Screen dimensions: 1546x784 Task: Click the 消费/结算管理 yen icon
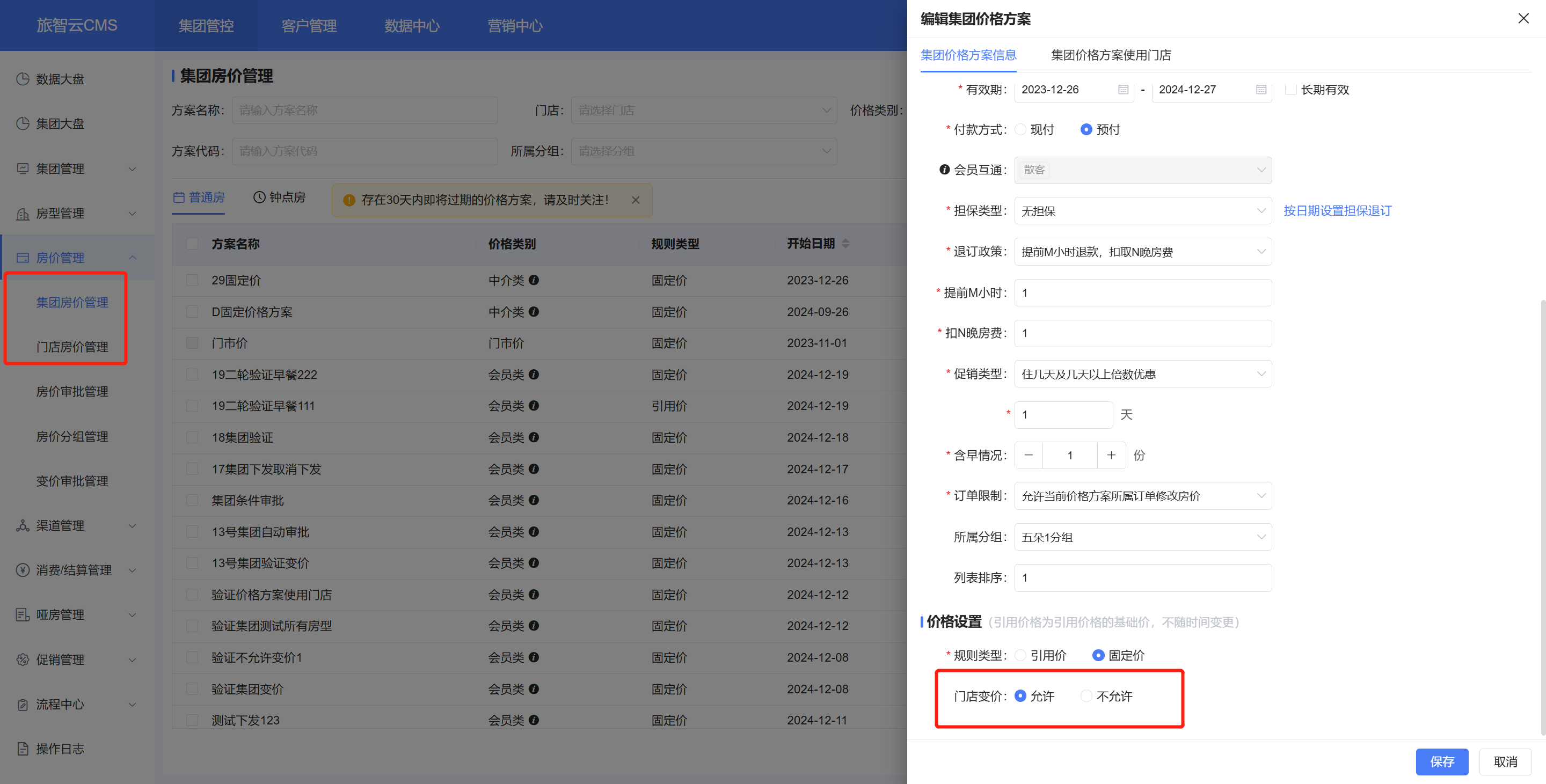pyautogui.click(x=23, y=570)
